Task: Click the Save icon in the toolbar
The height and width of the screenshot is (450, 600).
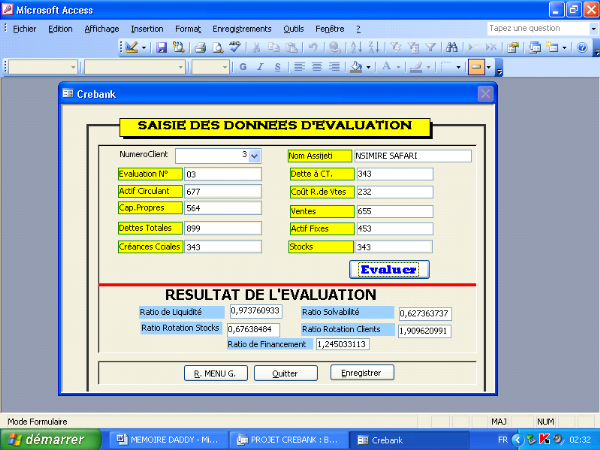Action: [163, 47]
